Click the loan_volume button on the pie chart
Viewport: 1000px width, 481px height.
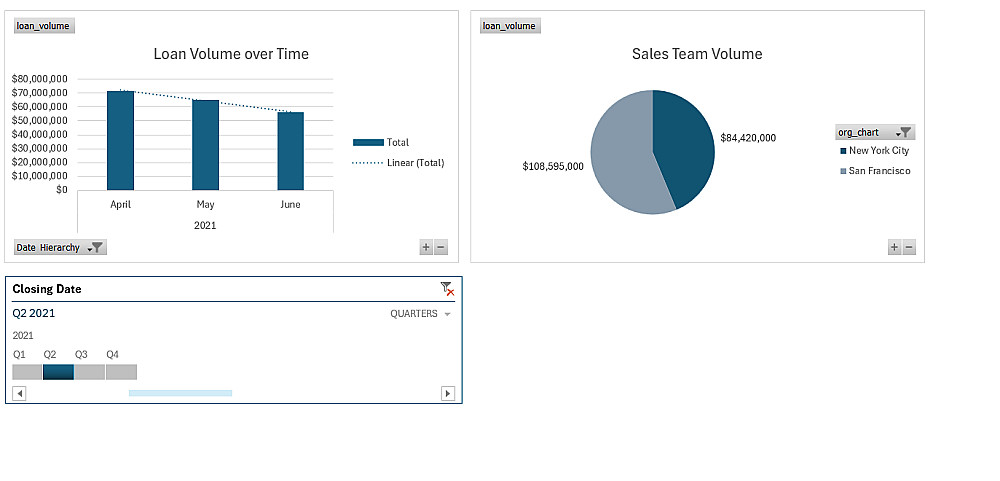(x=509, y=25)
